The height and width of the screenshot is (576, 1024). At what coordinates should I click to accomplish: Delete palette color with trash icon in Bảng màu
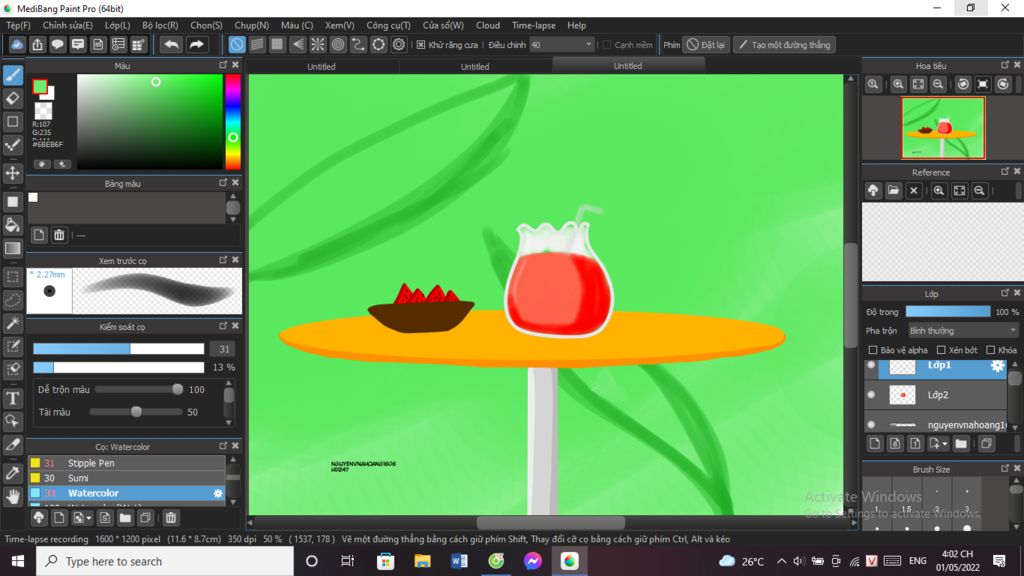[59, 235]
